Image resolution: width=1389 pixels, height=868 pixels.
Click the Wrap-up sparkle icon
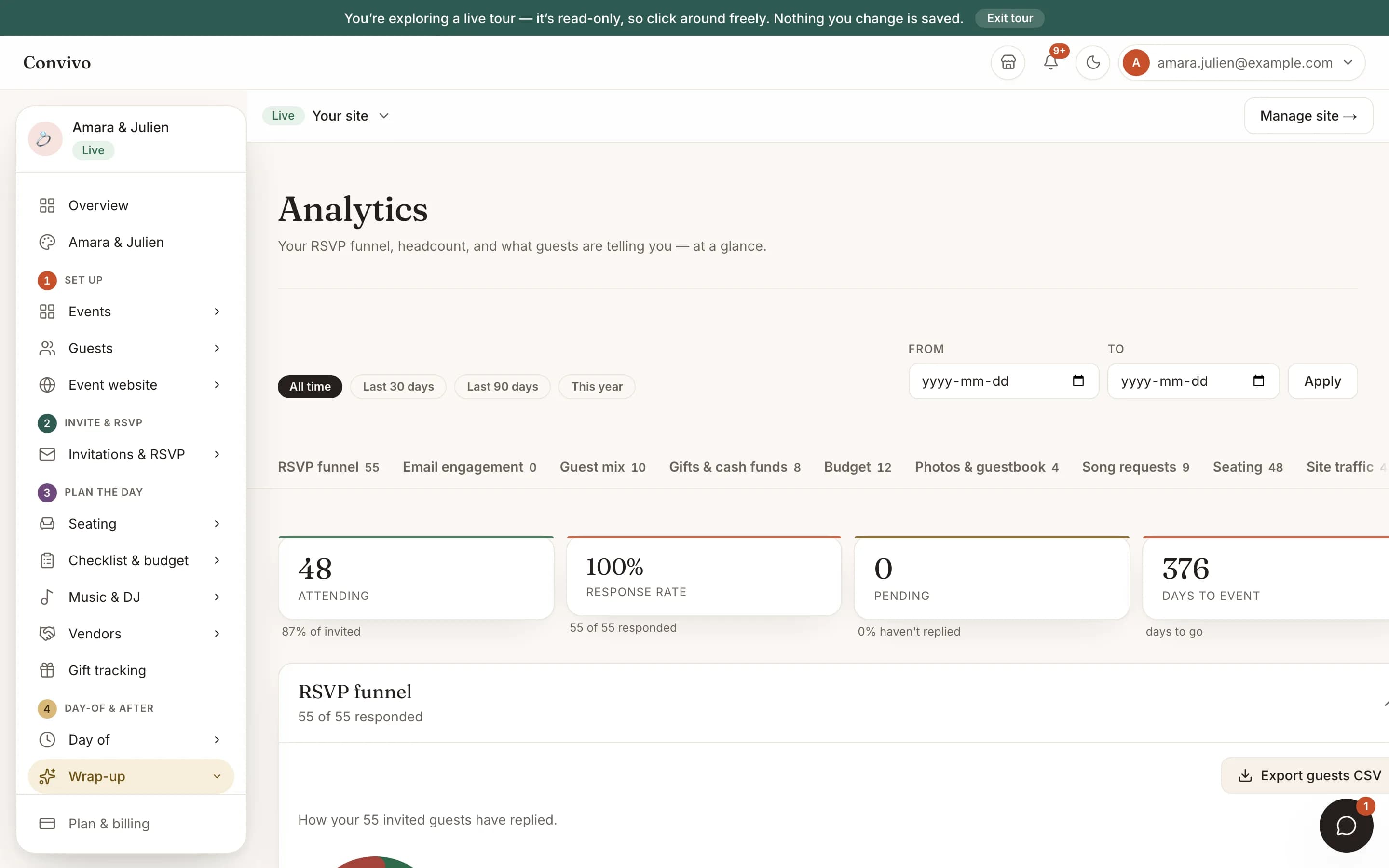pyautogui.click(x=47, y=777)
